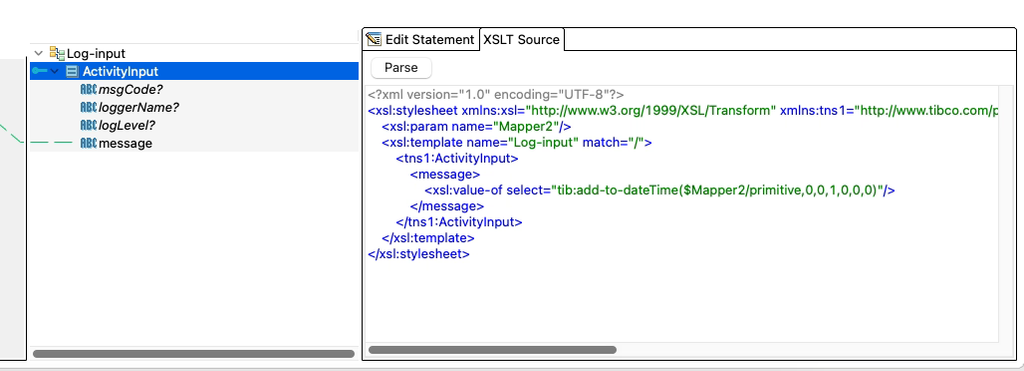Click the xsl:param name="Mapper2" line
The width and height of the screenshot is (1024, 371).
point(477,126)
